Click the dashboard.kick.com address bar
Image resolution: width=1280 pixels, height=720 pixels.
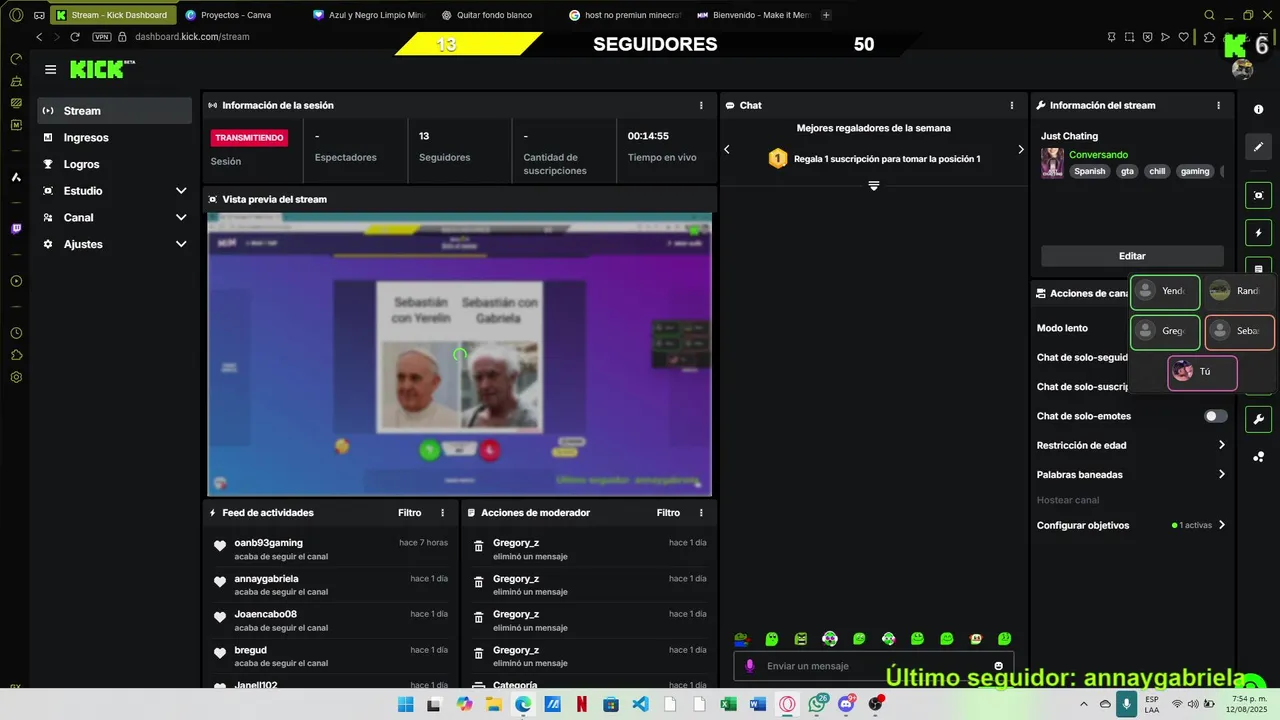[x=193, y=37]
